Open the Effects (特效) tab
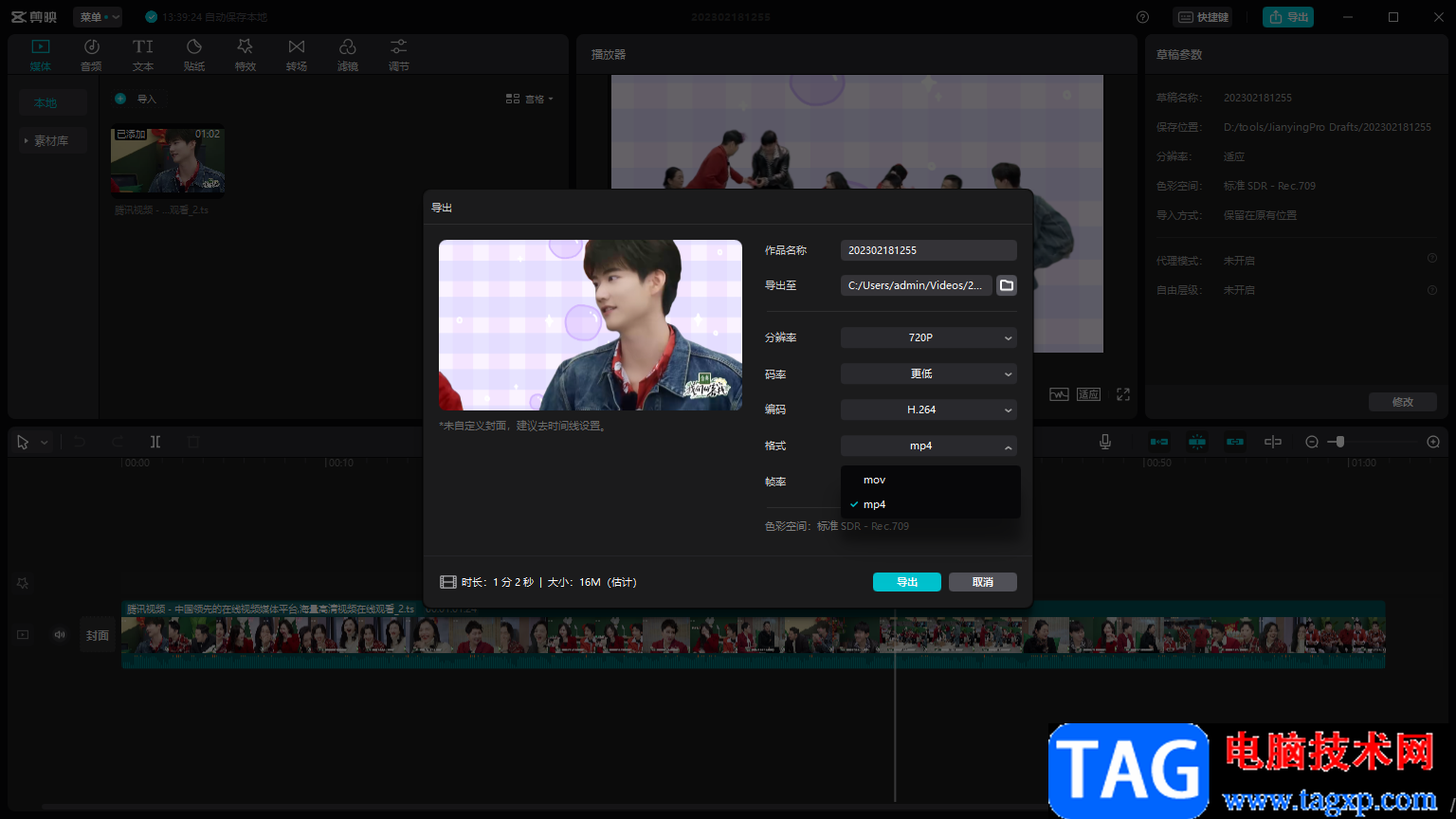This screenshot has width=1456, height=819. (246, 55)
